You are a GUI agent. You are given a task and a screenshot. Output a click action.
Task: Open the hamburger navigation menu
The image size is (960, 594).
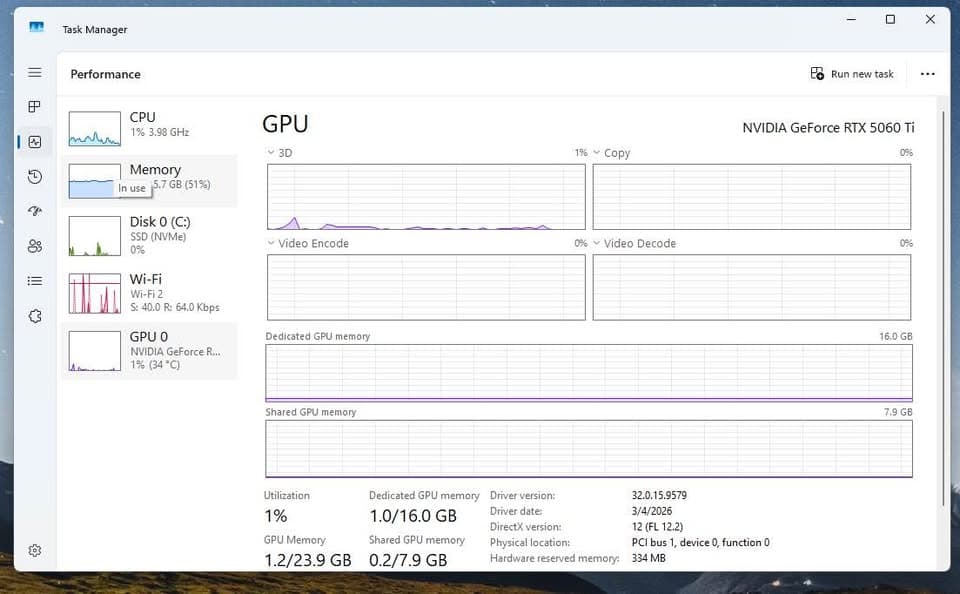coord(35,72)
